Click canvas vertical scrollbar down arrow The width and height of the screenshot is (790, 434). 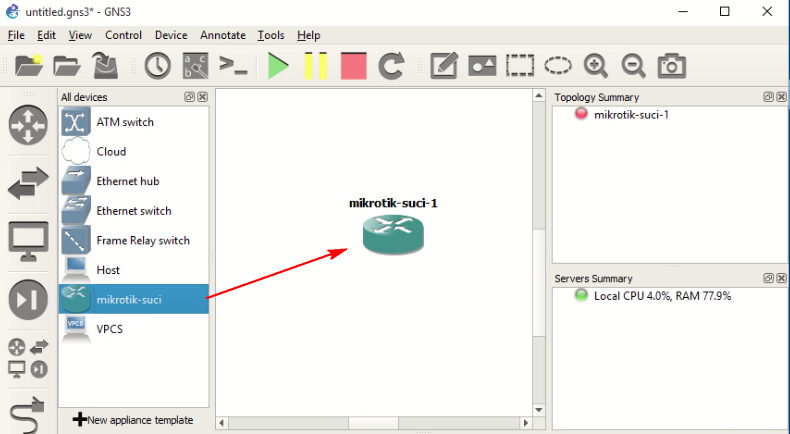pyautogui.click(x=539, y=410)
